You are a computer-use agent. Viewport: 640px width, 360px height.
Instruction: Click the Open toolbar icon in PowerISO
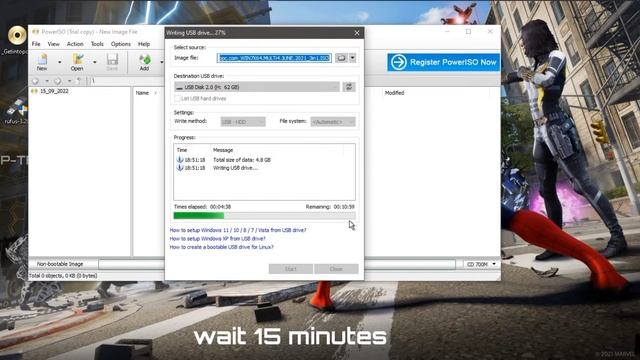coord(78,62)
